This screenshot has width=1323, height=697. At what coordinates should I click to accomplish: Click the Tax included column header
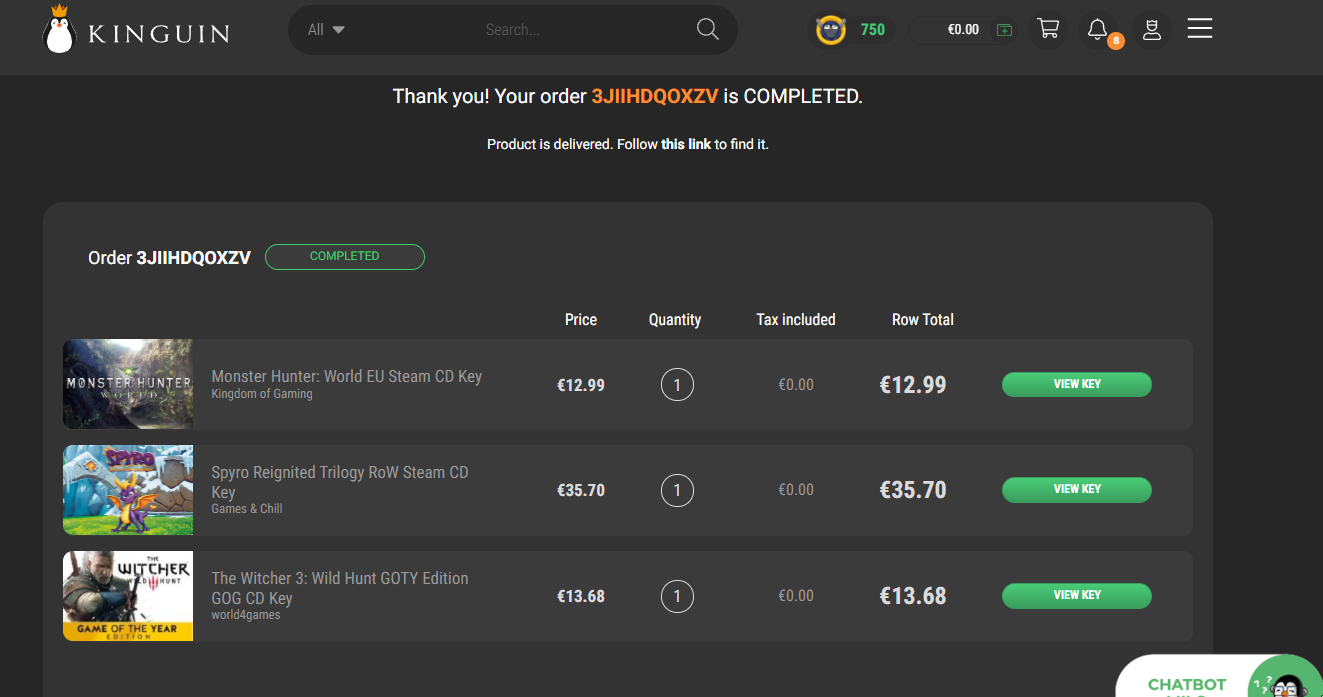click(x=796, y=320)
